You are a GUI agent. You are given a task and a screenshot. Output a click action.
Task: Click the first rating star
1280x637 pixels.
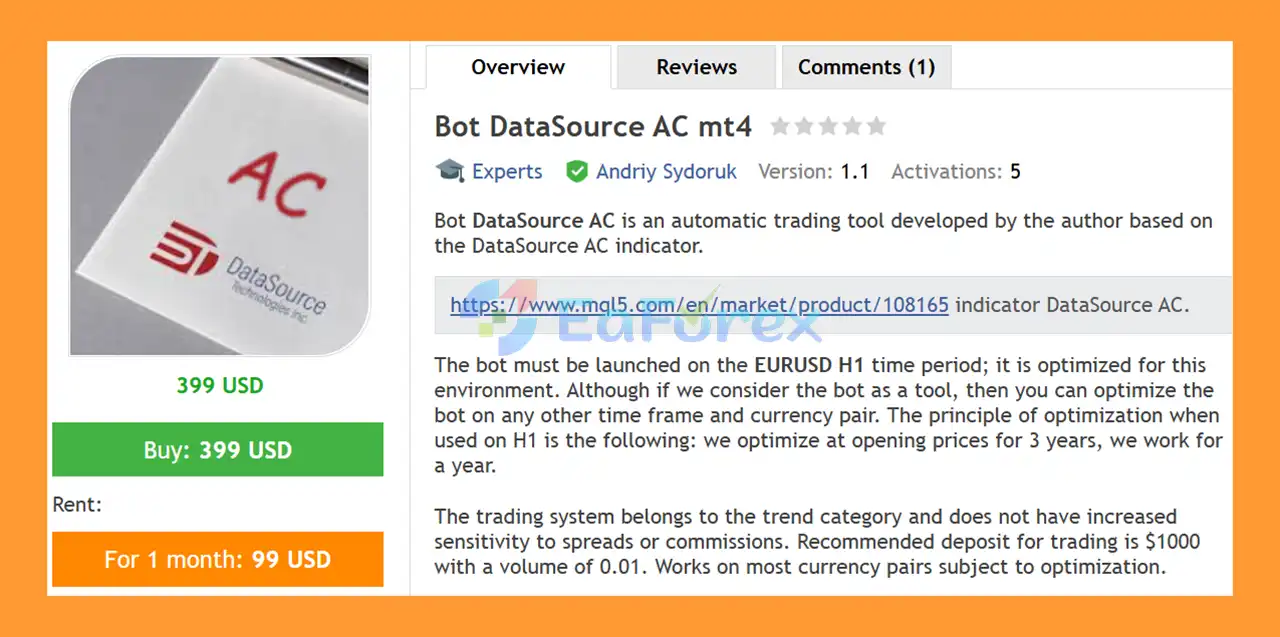point(781,126)
